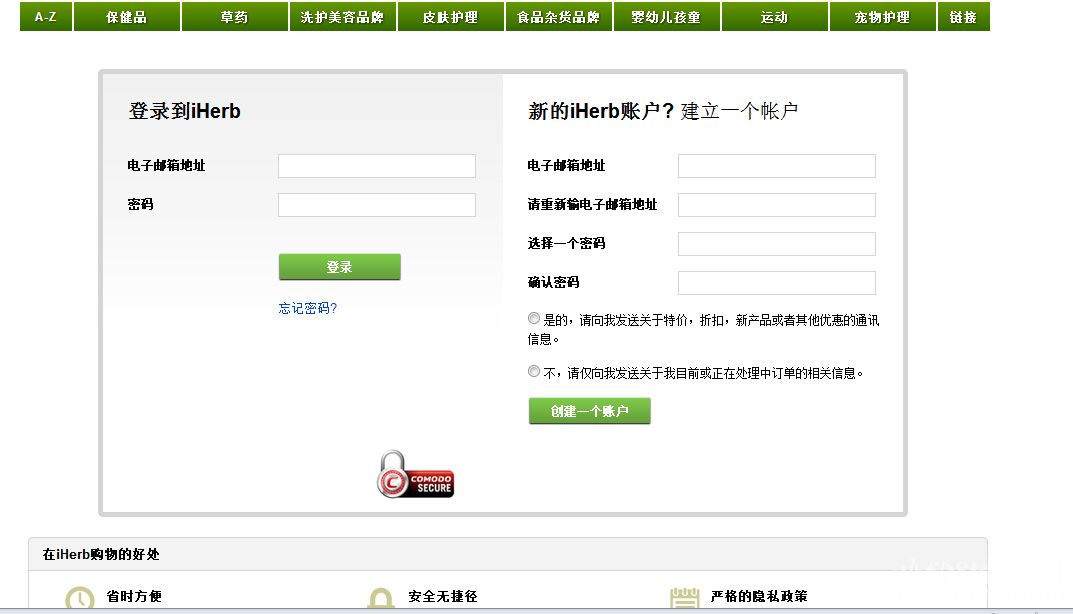Open the 链接 navigation menu
Viewport: 1073px width, 614px height.
[964, 16]
